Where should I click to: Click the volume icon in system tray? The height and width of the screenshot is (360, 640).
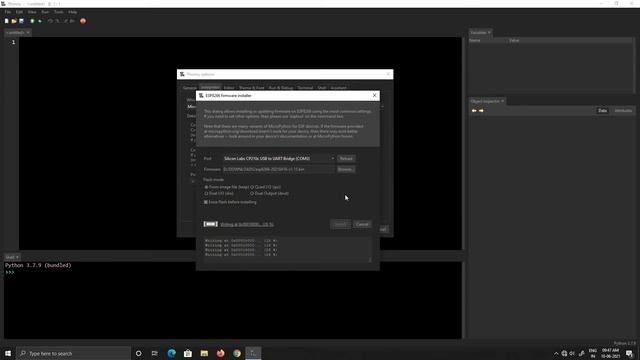pos(572,353)
